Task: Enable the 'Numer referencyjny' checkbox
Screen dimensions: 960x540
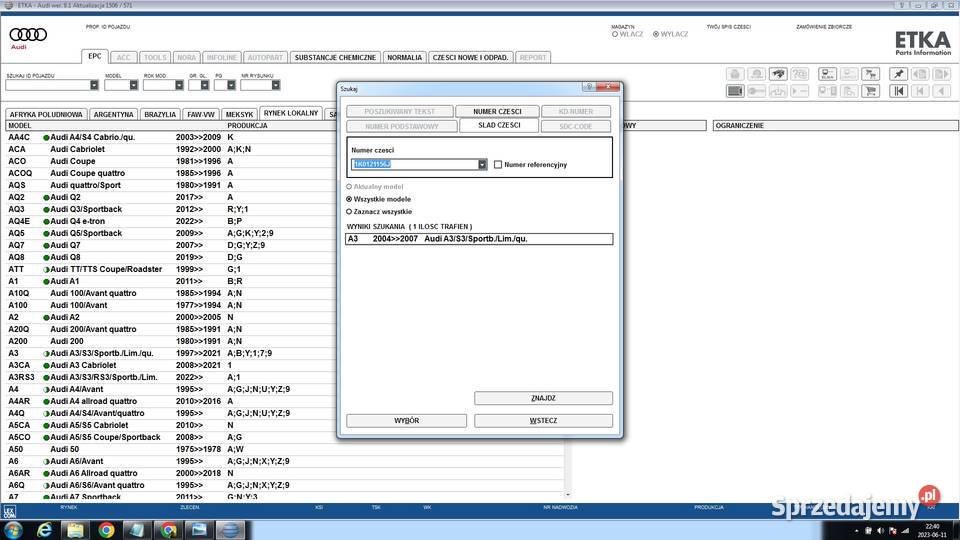Action: 498,164
